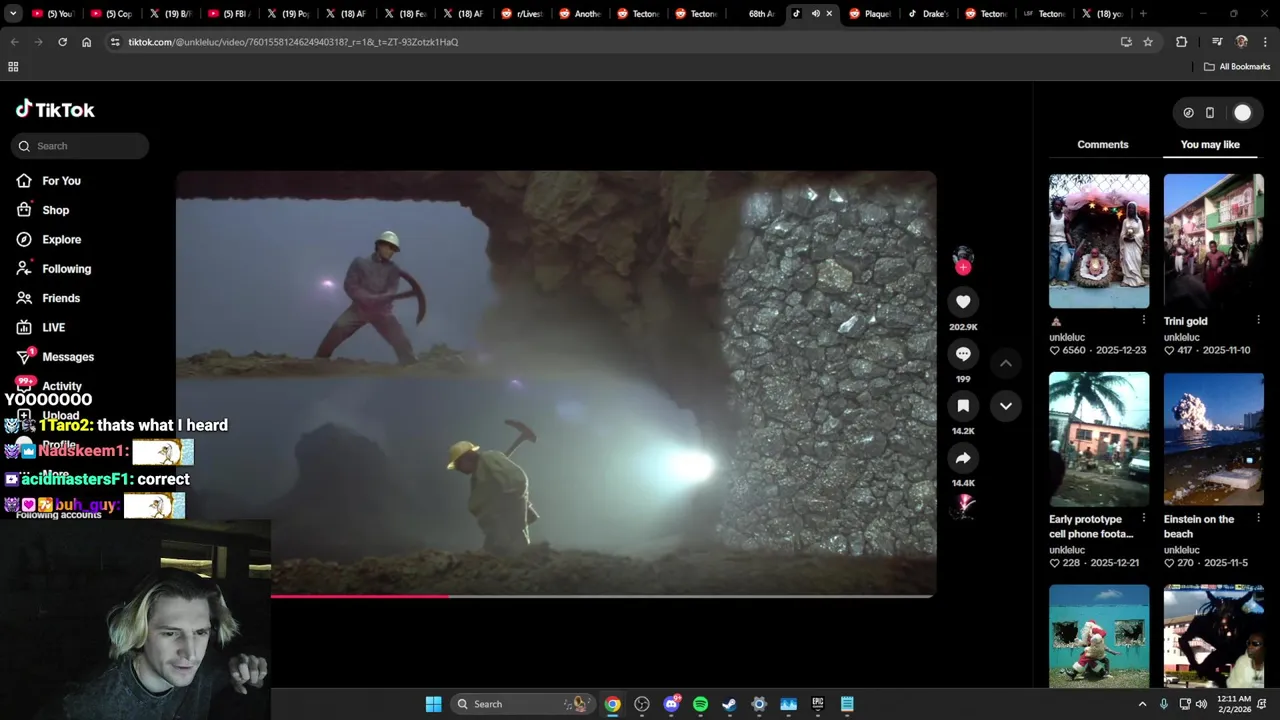Screen dimensions: 1280x720
Task: Click in the TikTok search field
Action: point(80,146)
